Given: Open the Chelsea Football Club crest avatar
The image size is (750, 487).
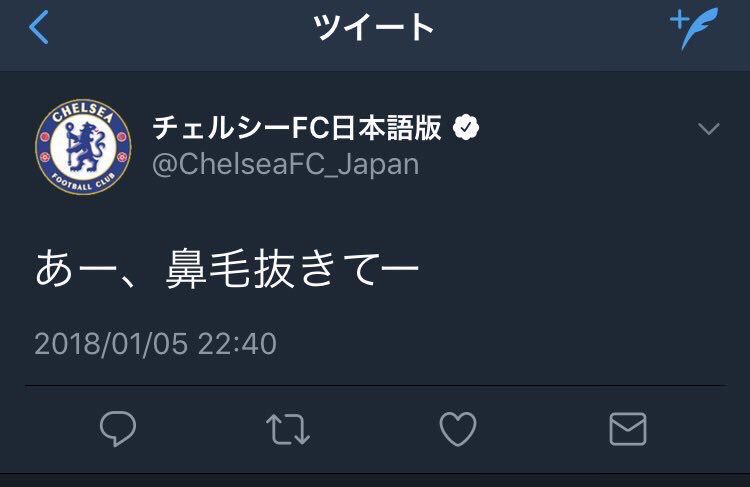Looking at the screenshot, I should [83, 146].
